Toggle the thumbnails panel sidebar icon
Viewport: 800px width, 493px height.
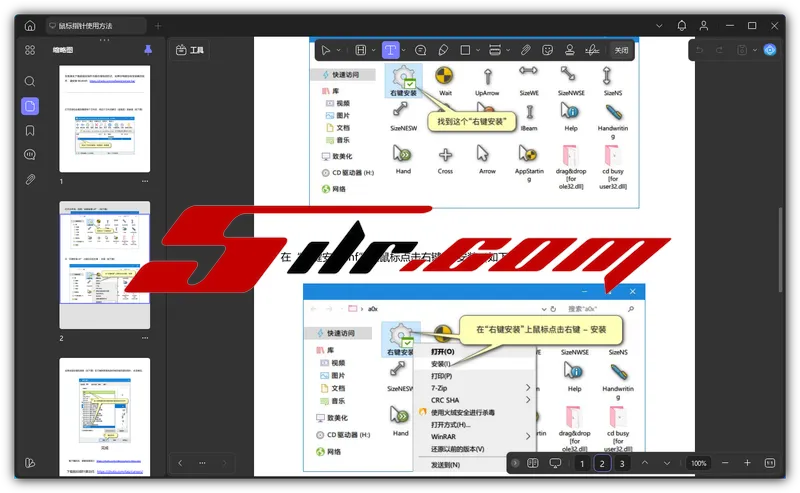tap(30, 106)
